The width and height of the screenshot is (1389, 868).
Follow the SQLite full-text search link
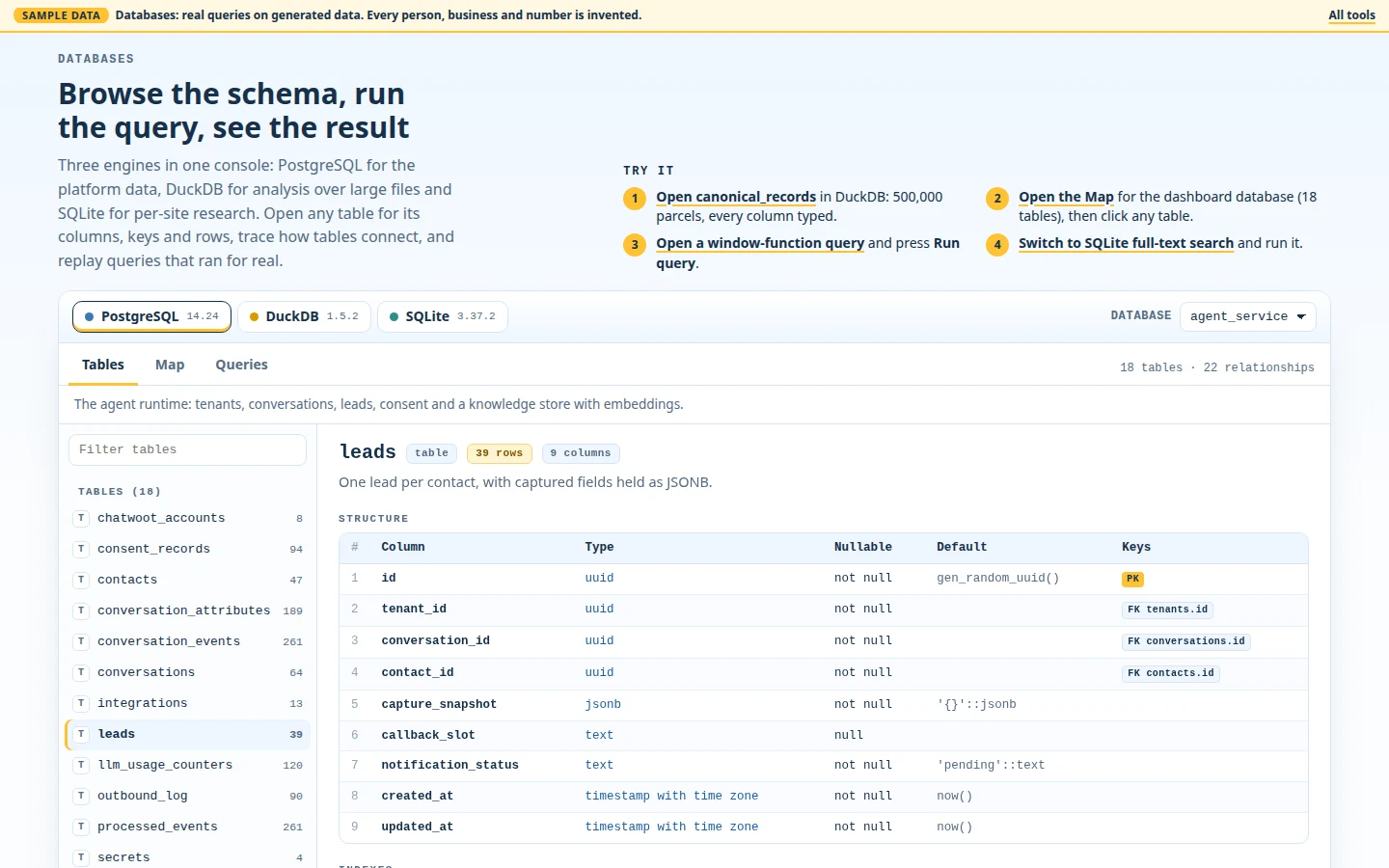click(x=1126, y=243)
